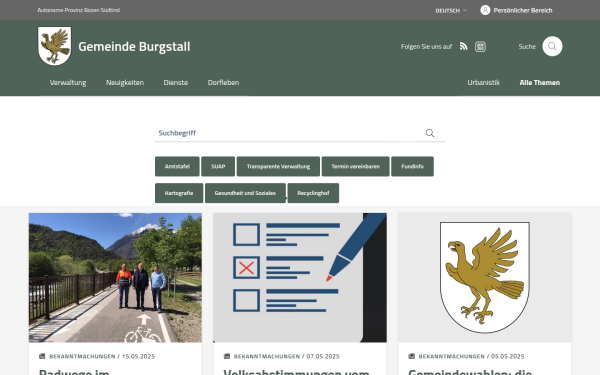
Task: Click the Amtstafel quick link button
Action: click(x=177, y=166)
